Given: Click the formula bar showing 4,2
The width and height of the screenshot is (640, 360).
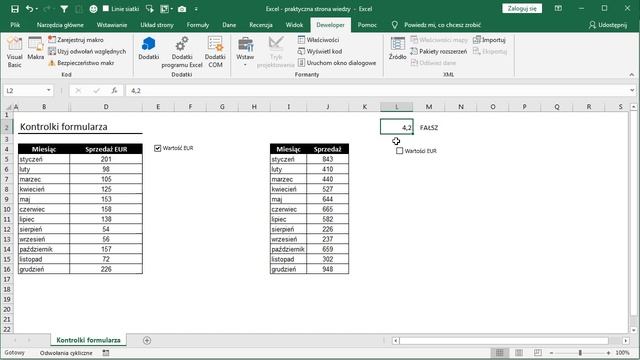Looking at the screenshot, I should point(376,91).
